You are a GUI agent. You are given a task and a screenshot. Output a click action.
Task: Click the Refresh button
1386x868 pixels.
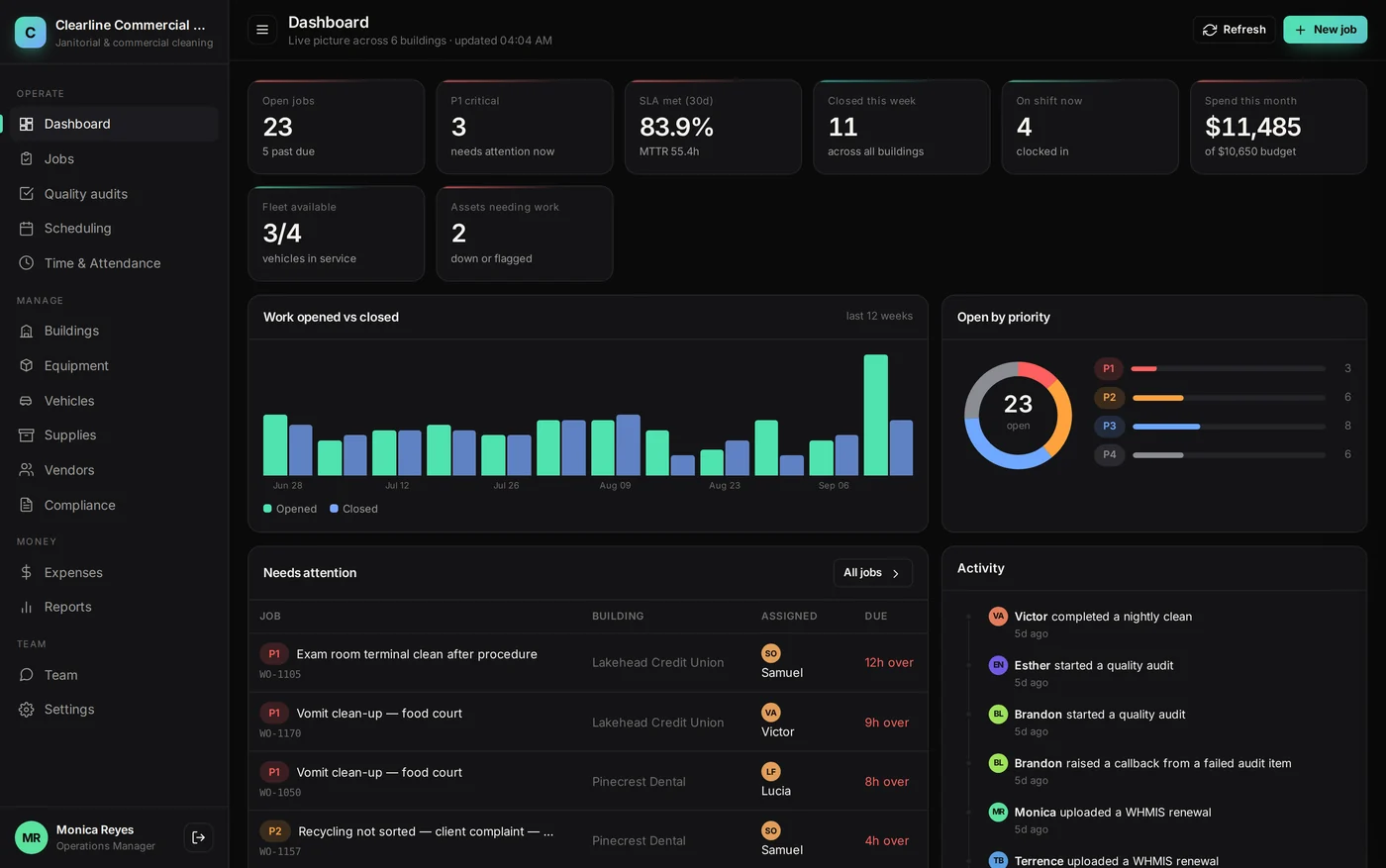tap(1234, 30)
